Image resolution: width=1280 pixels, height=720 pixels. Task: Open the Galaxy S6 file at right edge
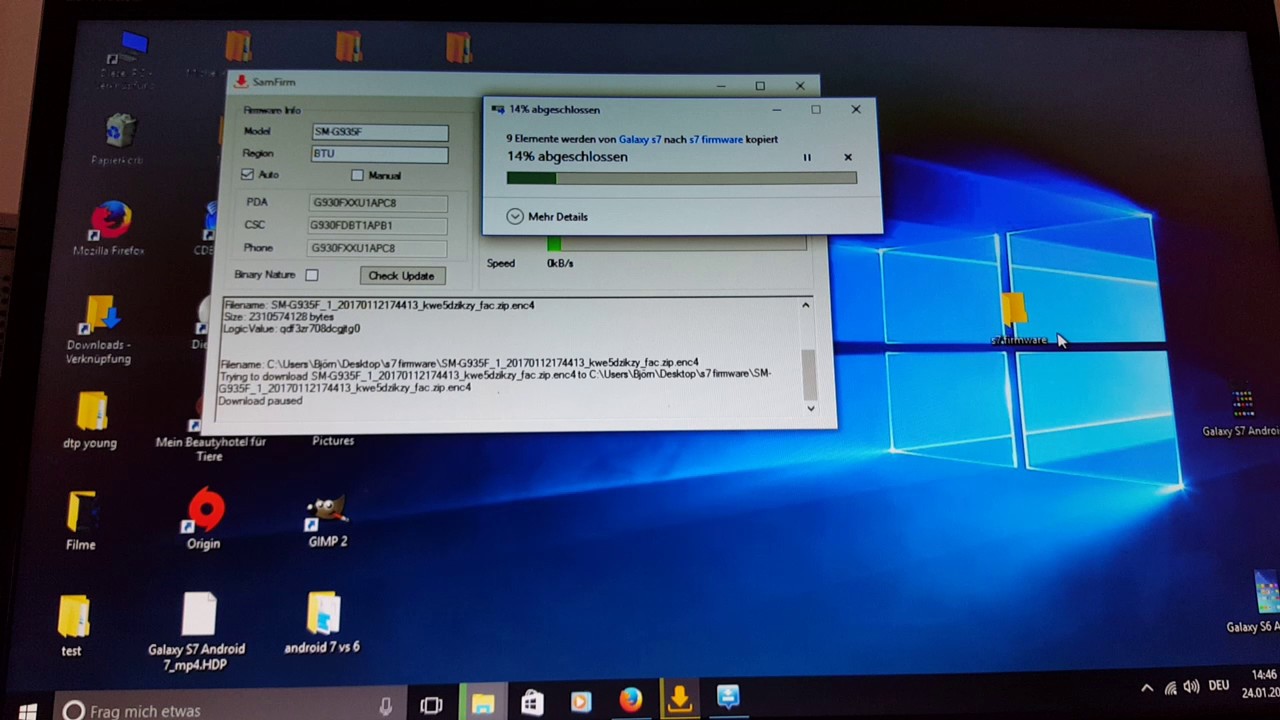(x=1256, y=603)
